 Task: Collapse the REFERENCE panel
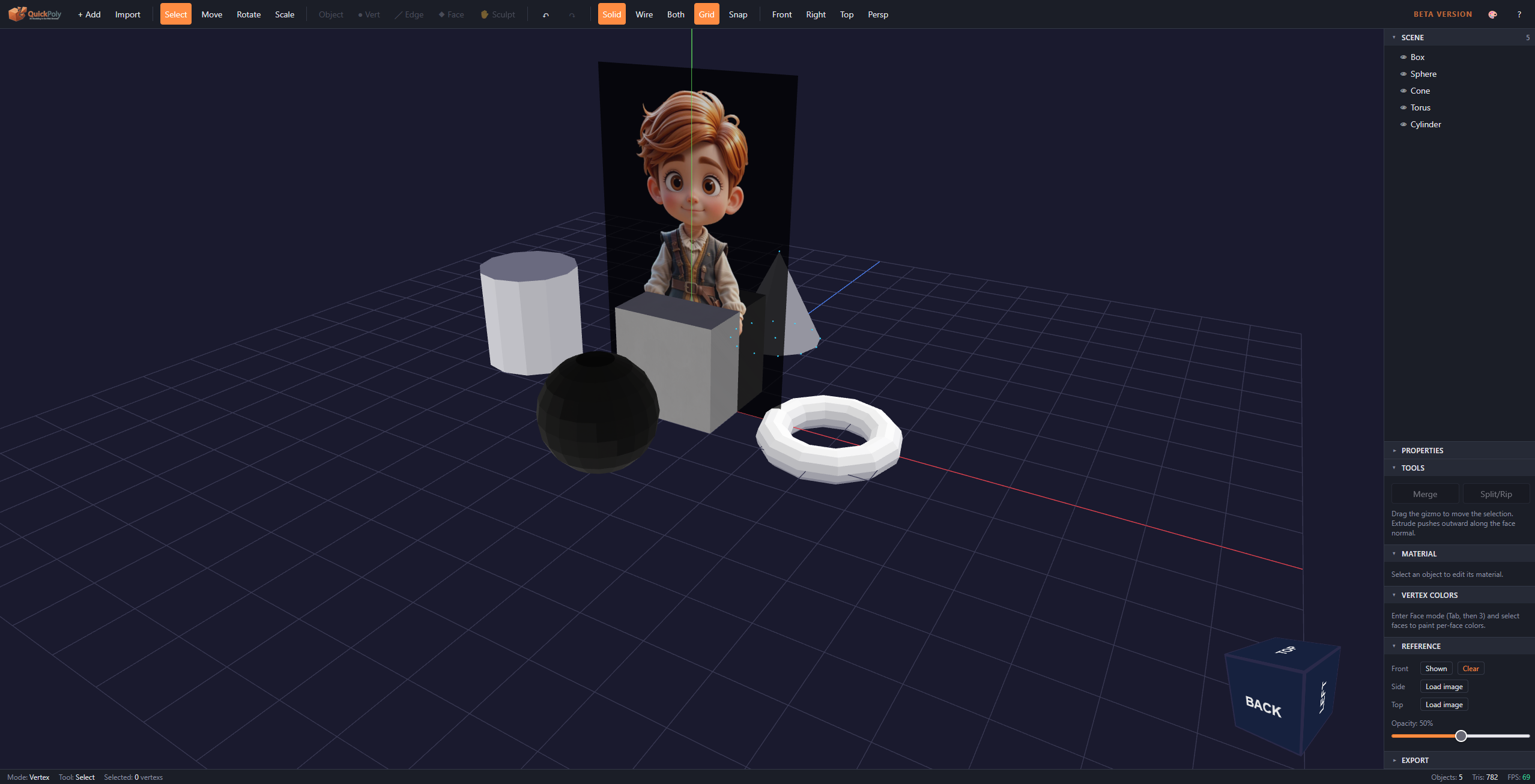[x=1459, y=646]
